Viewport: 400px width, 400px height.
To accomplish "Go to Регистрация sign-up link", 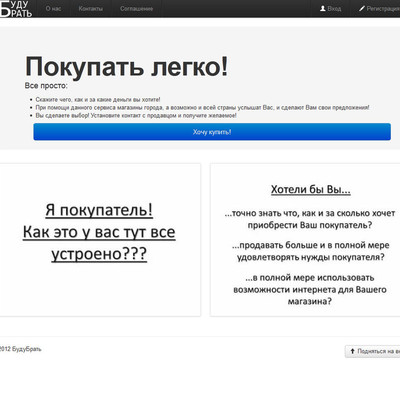I will point(383,9).
